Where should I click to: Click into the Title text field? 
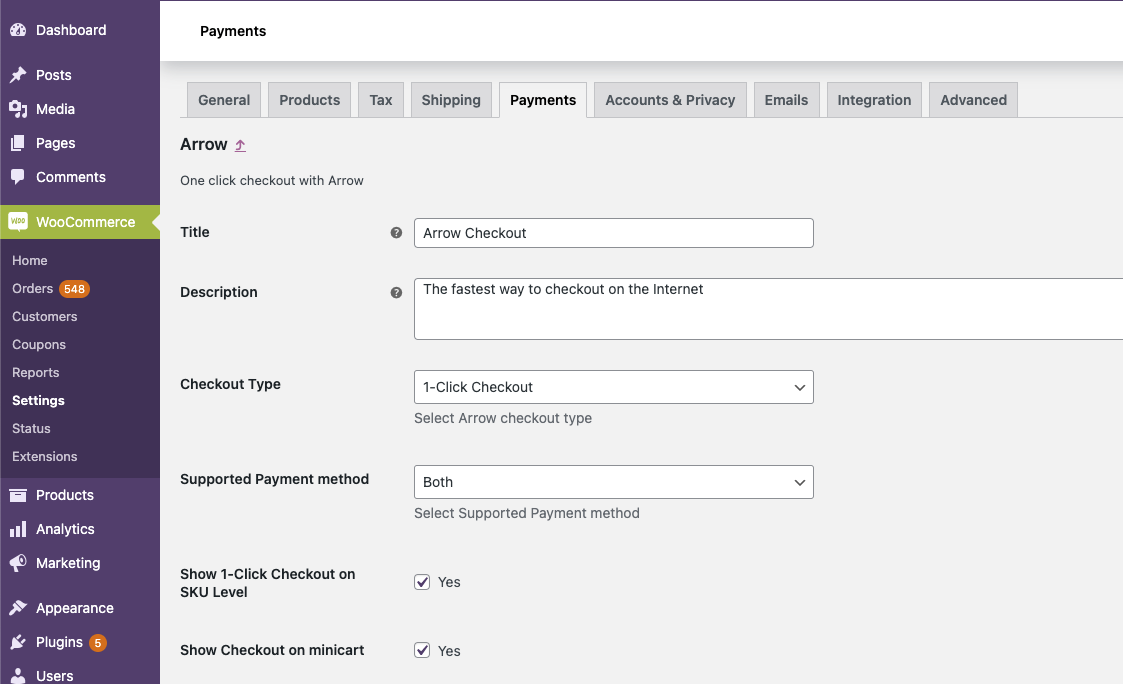click(613, 233)
